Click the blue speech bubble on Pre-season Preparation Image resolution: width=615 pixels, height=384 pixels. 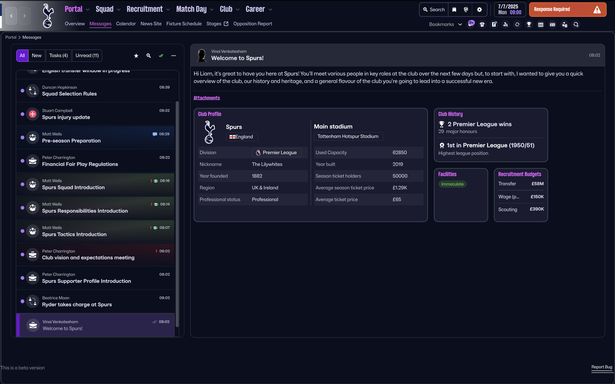155,134
